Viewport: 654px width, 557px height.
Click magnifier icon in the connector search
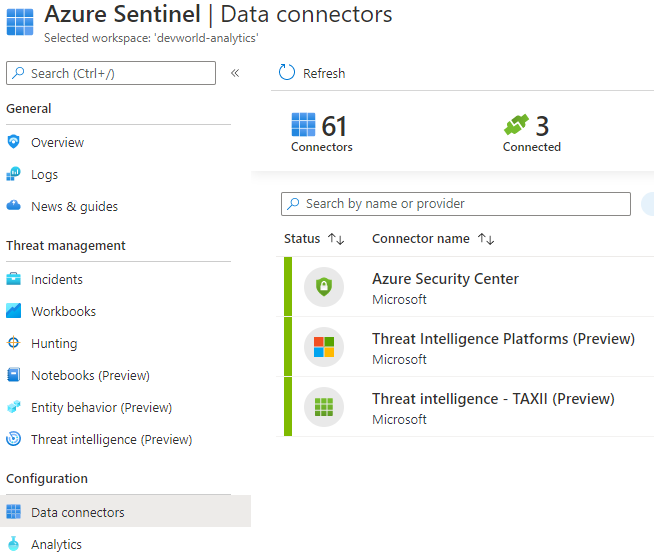(x=293, y=204)
